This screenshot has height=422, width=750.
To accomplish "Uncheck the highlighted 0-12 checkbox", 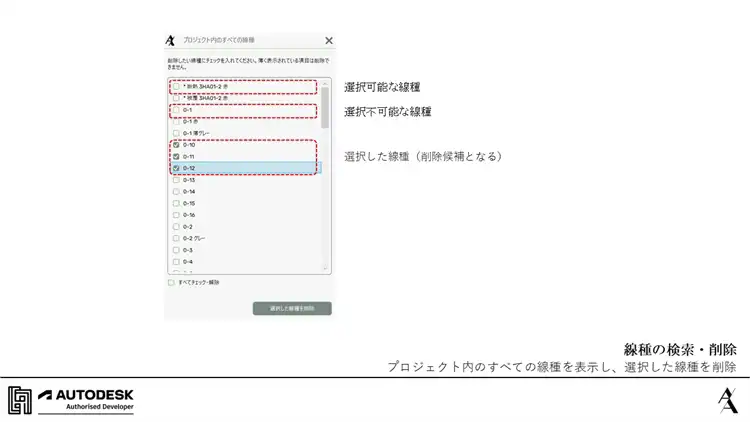I will [176, 168].
